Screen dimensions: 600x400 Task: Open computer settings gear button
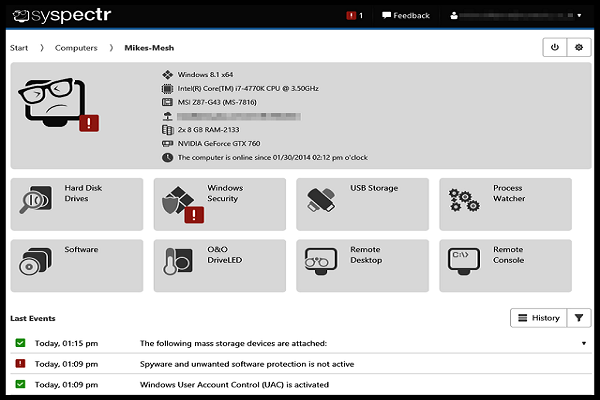coord(578,48)
